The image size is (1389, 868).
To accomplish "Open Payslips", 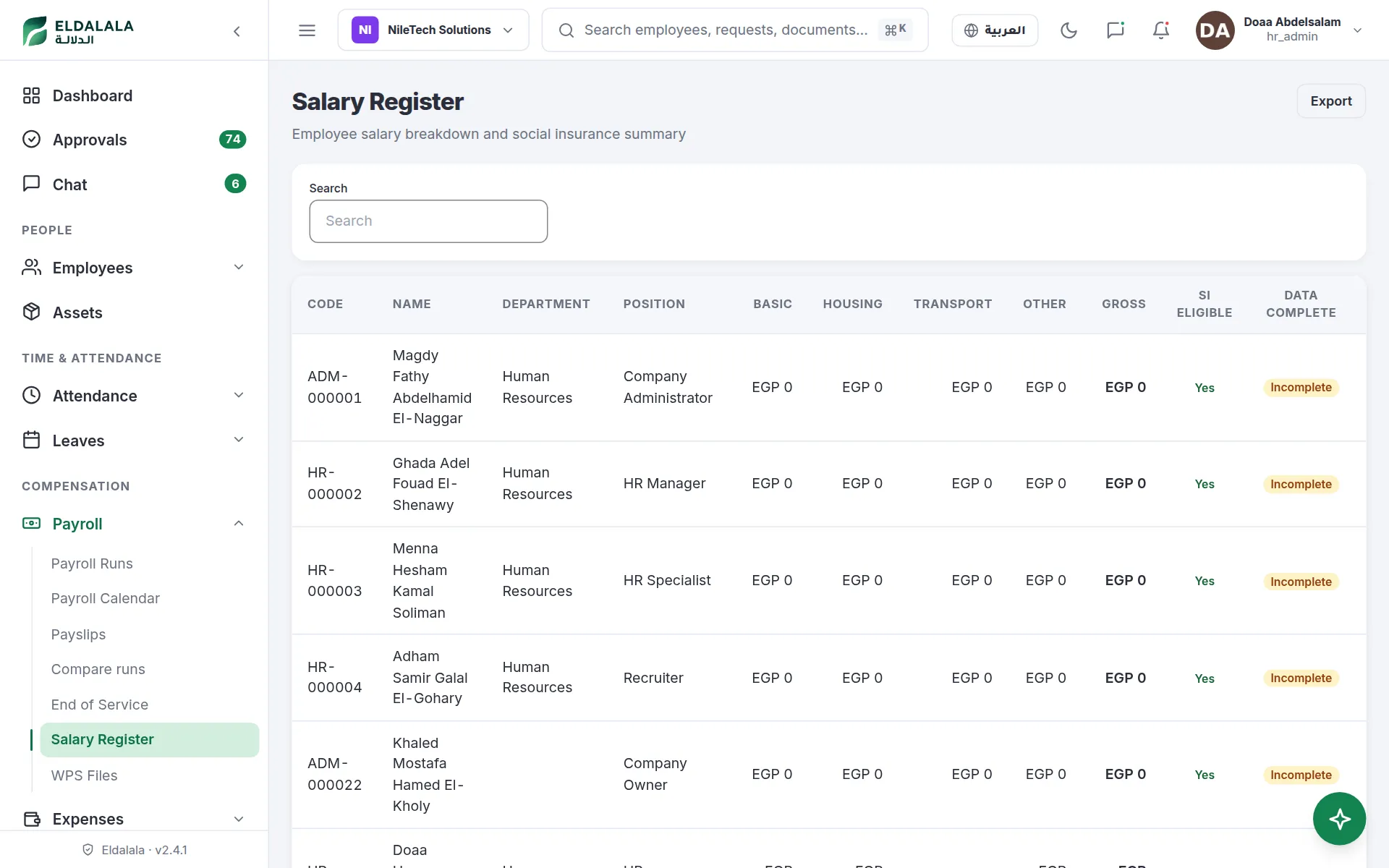I will 78,634.
